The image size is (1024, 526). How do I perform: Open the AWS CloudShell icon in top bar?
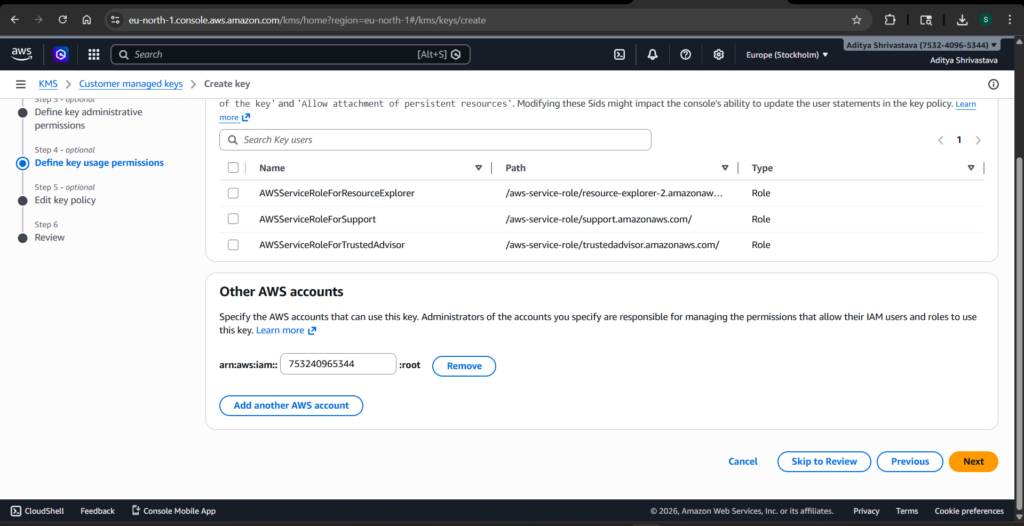(620, 55)
